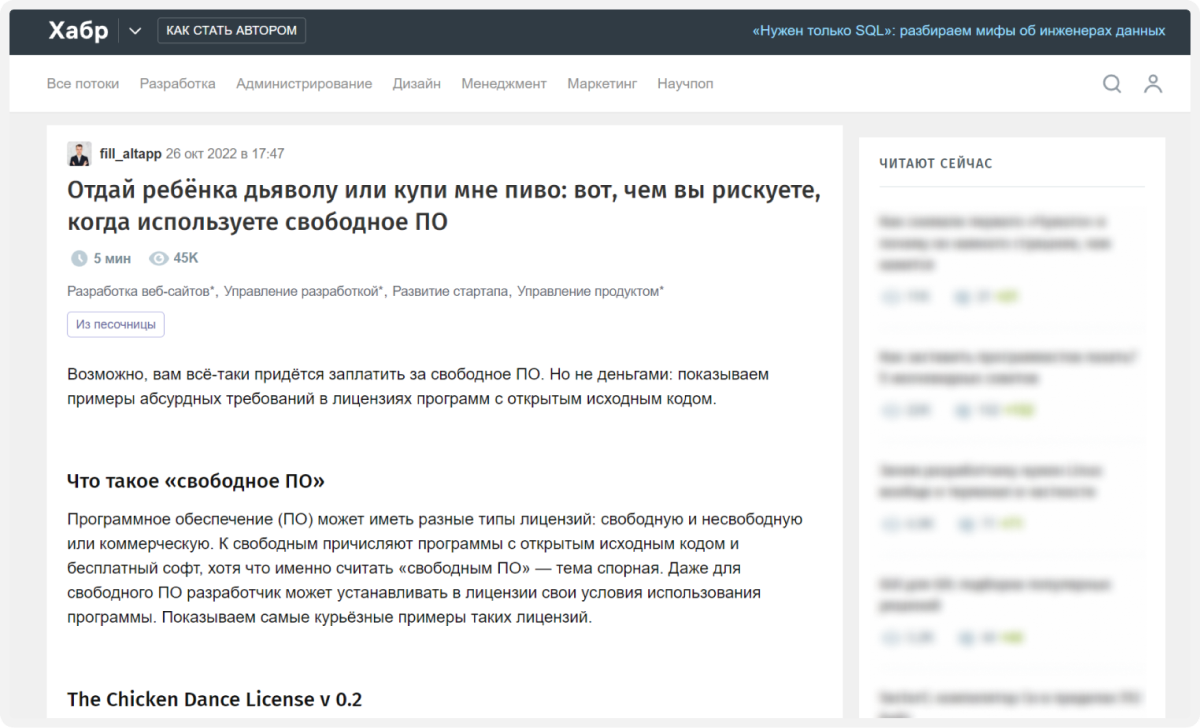Open the Маркетинг section
Viewport: 1200px width, 728px height.
(602, 84)
